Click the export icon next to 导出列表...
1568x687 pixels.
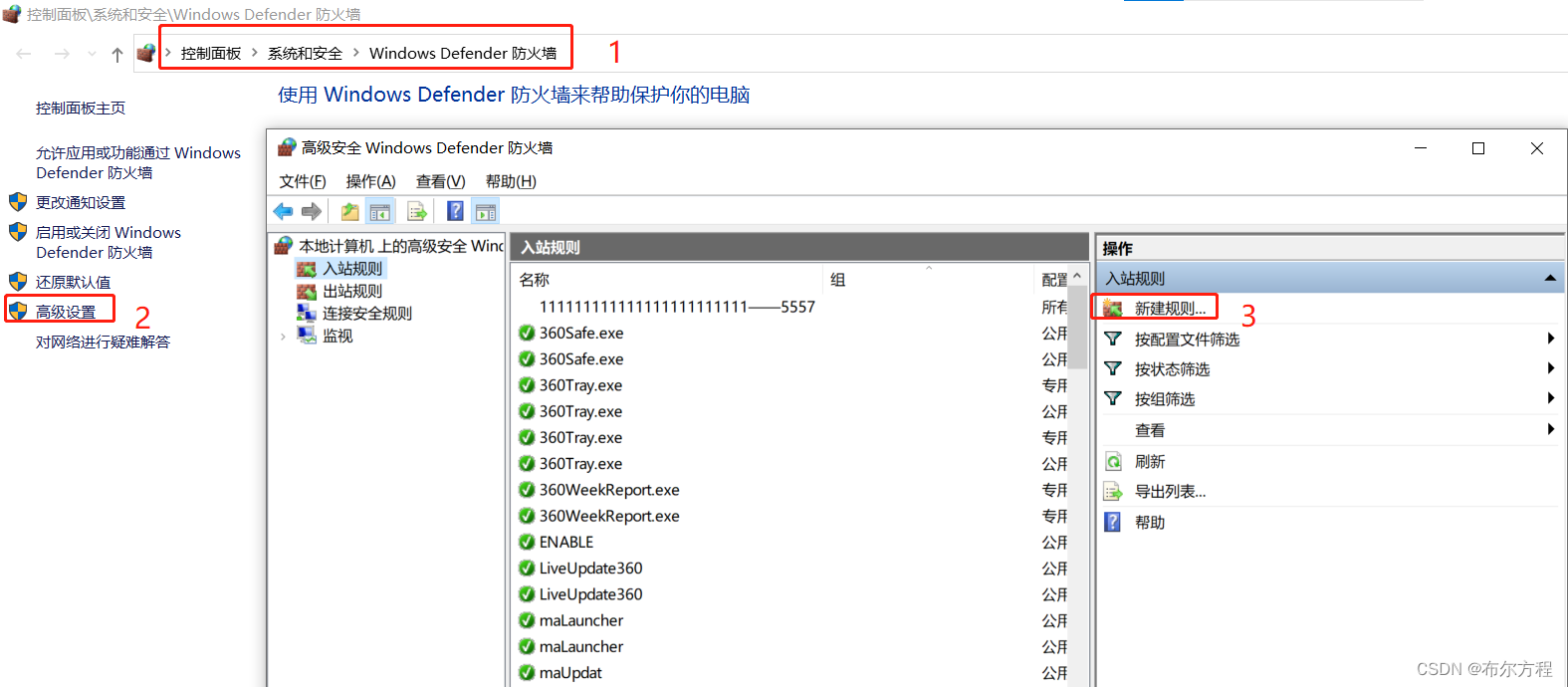pos(1113,492)
